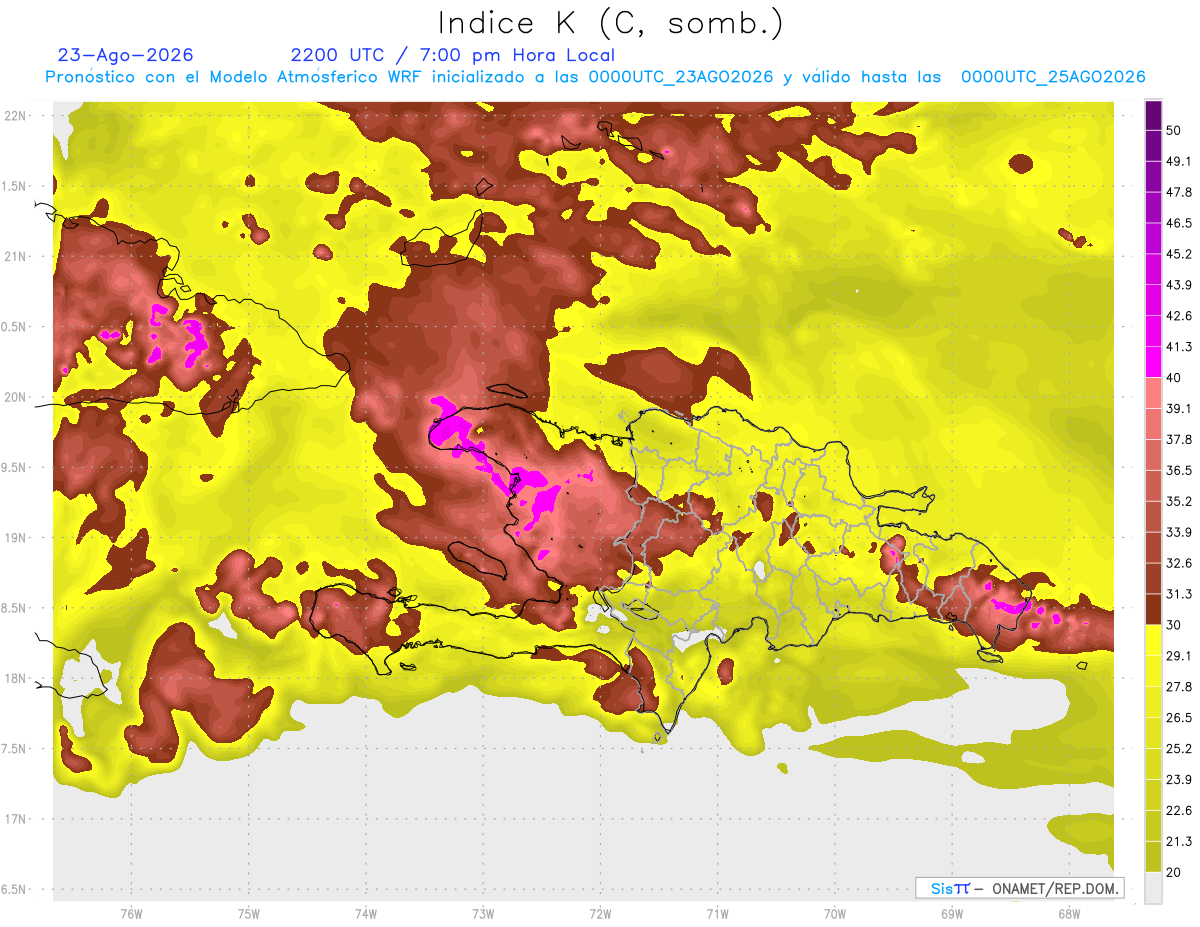Screen dimensions: 1200x927
Task: Click the '70W' longitude label
Action: tap(835, 913)
